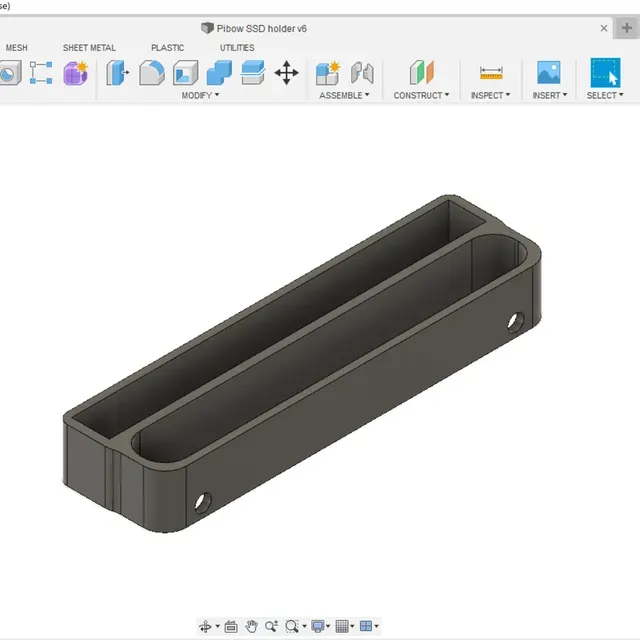
Task: Open a new design tab with plus button
Action: [x=627, y=28]
